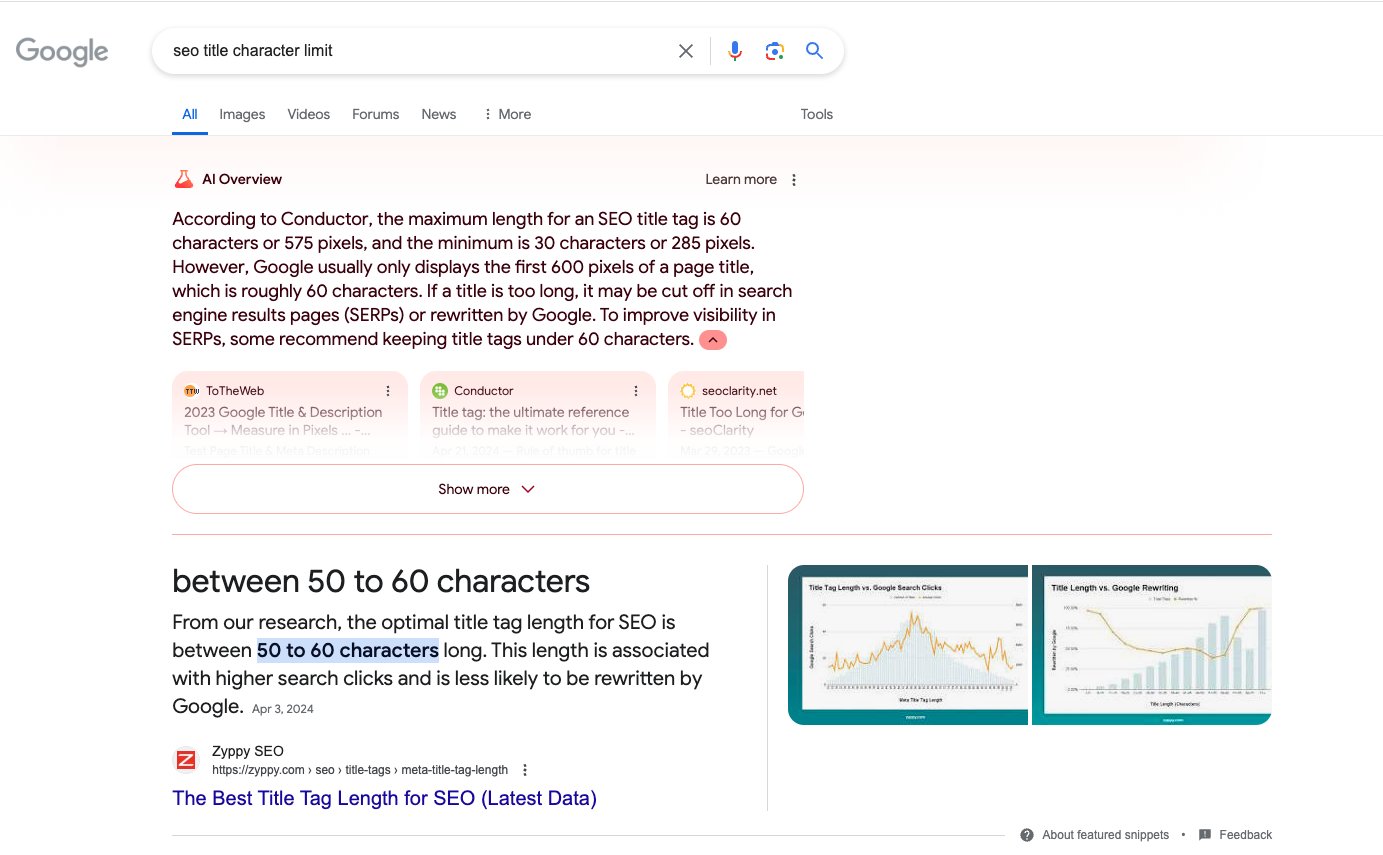This screenshot has width=1383, height=855.
Task: Click the Feedback link
Action: pyautogui.click(x=1245, y=834)
